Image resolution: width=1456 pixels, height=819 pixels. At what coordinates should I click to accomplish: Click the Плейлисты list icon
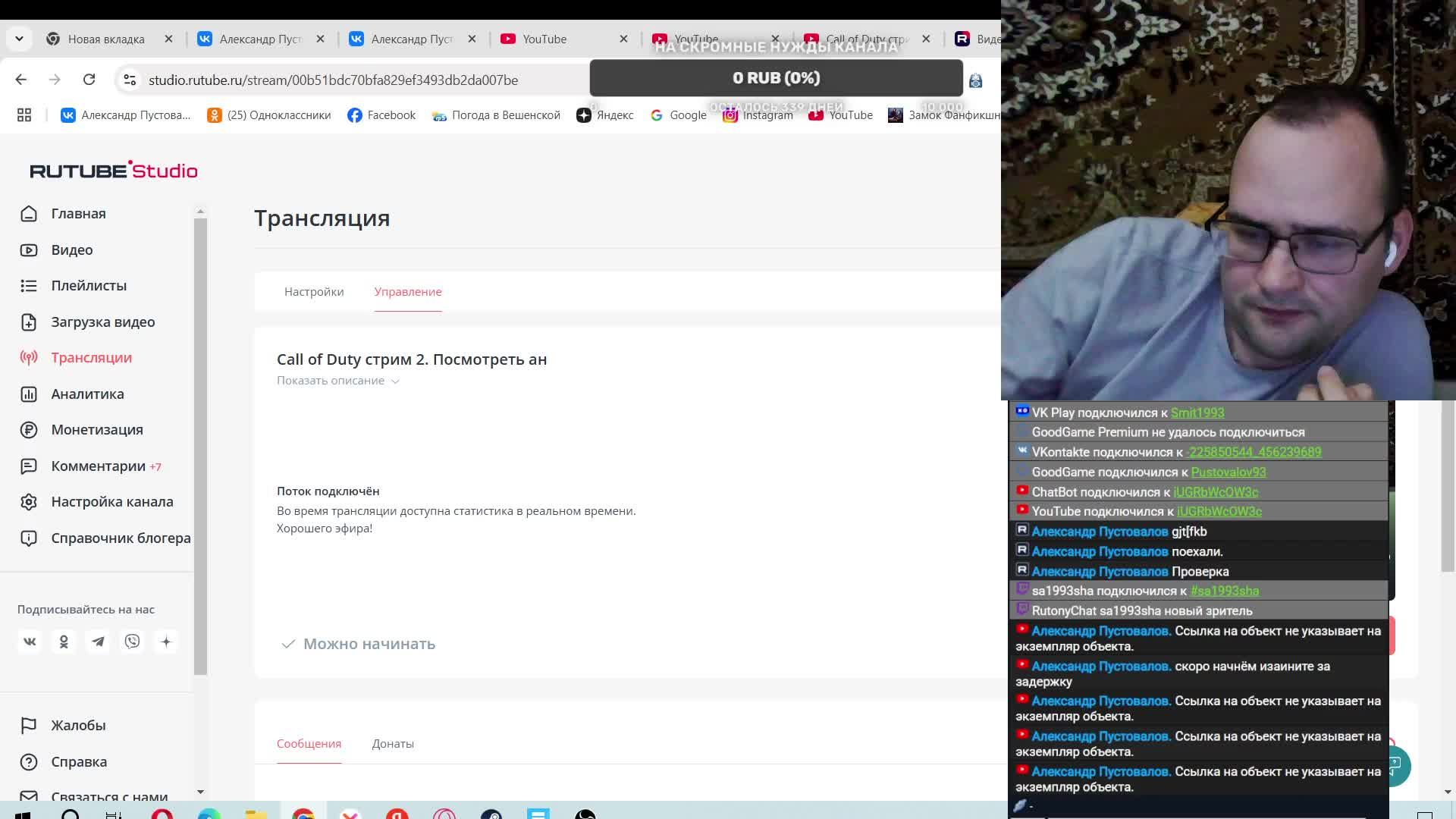point(29,286)
